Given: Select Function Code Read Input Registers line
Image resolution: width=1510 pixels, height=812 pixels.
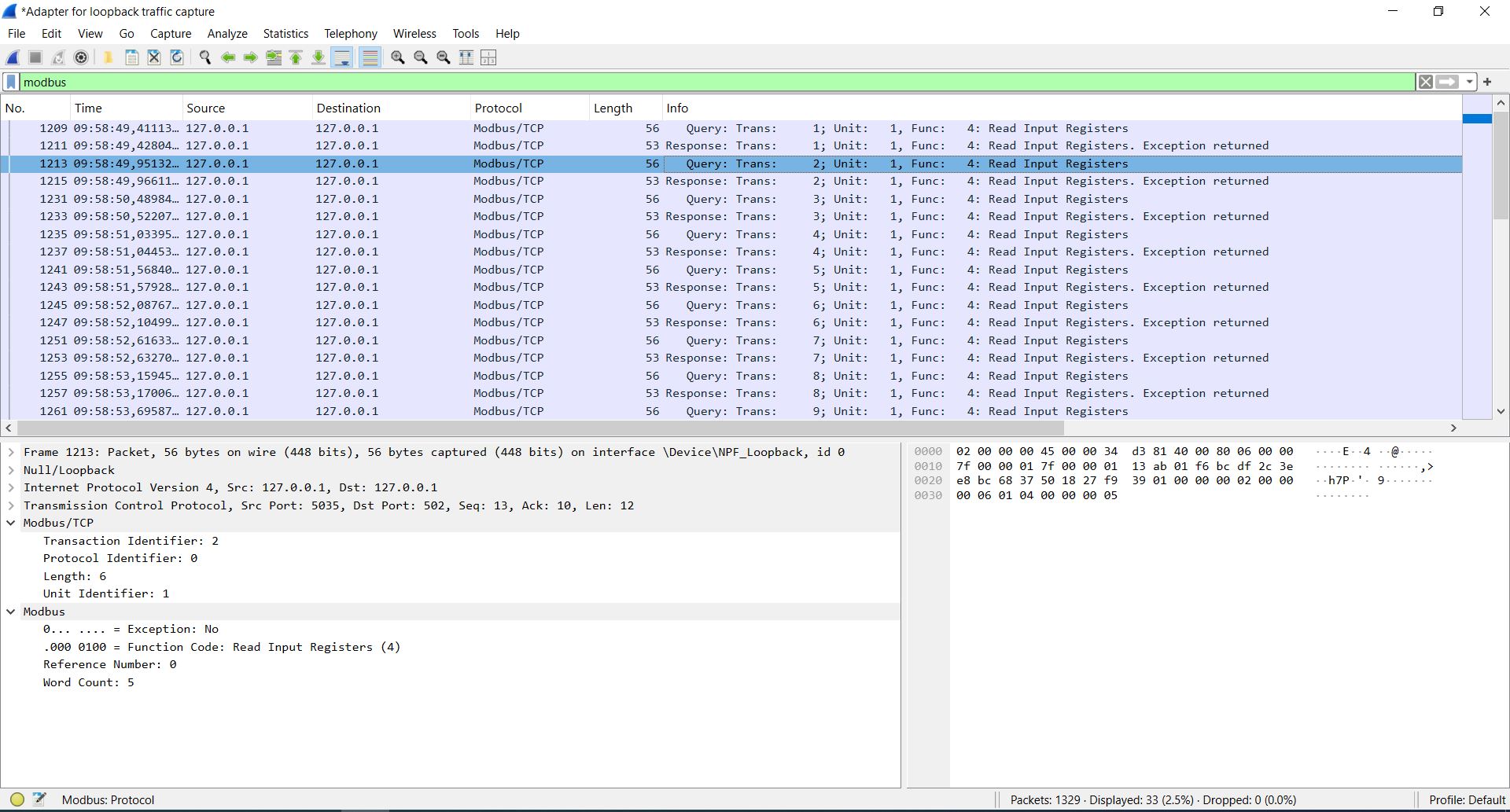Looking at the screenshot, I should 221,647.
